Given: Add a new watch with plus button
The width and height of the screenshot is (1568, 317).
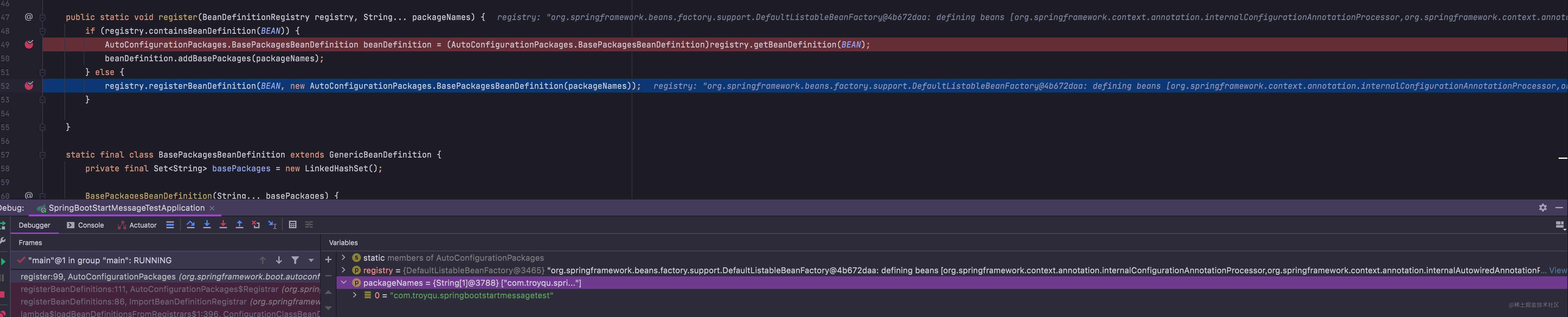Looking at the screenshot, I should (x=327, y=260).
